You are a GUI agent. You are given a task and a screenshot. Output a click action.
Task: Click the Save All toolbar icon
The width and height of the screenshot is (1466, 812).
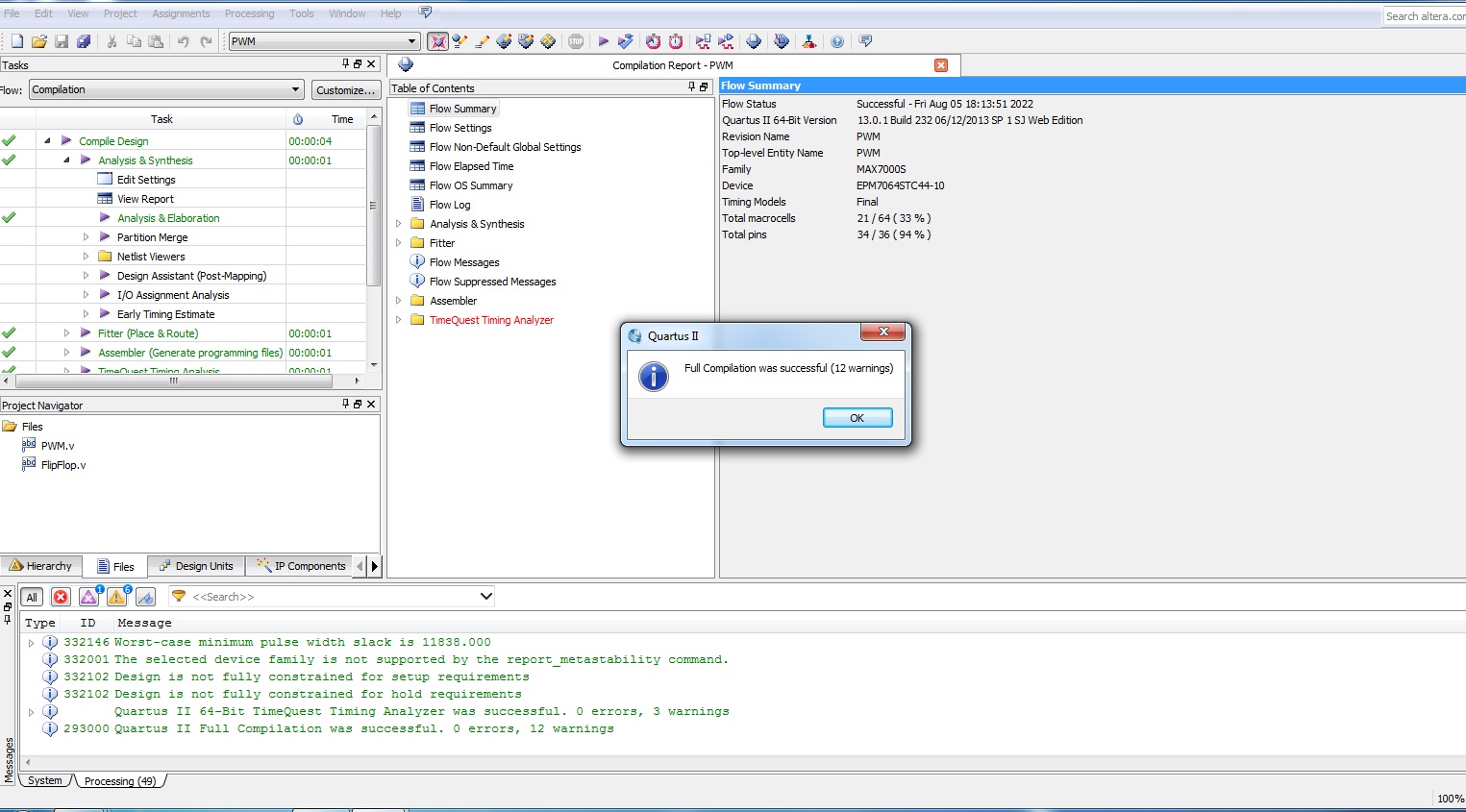(84, 41)
